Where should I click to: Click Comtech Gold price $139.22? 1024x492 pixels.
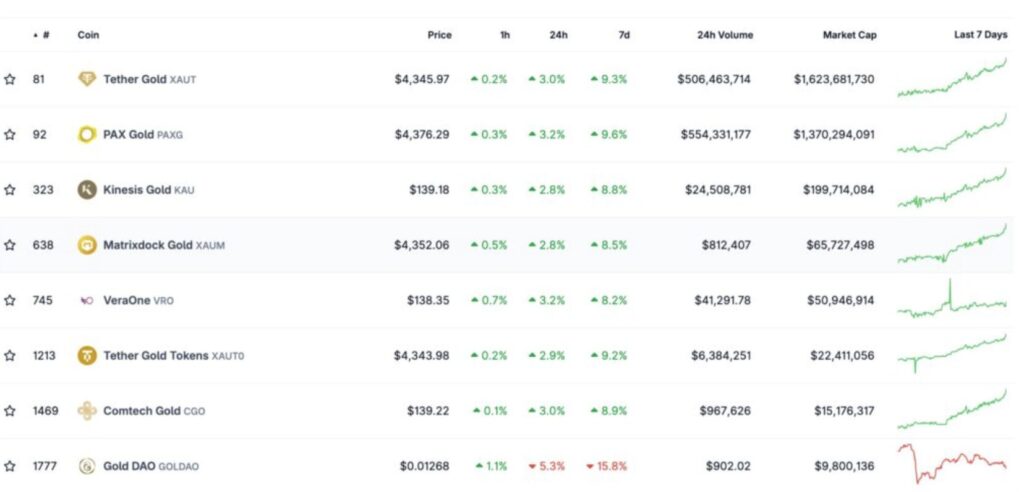tap(429, 411)
